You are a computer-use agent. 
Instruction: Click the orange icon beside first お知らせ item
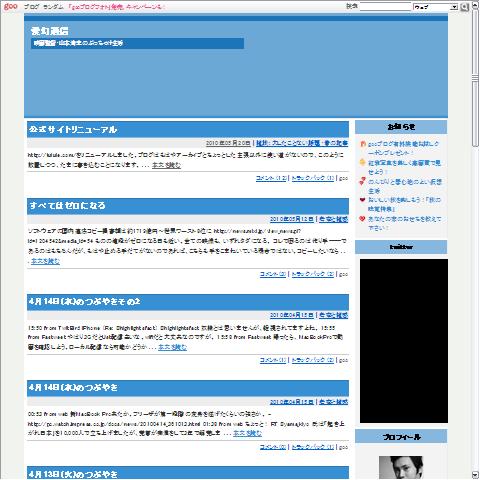[x=363, y=144]
